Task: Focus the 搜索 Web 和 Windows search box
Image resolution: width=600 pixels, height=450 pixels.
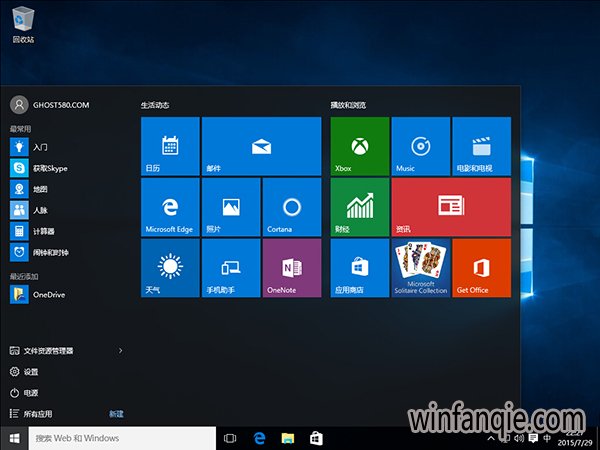Action: [x=122, y=438]
